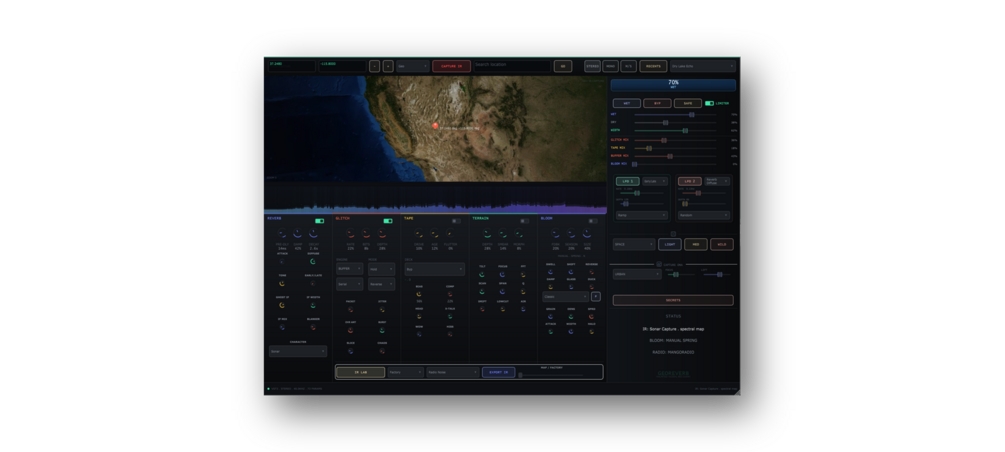Select the Stereo mode button
The image size is (1005, 452).
[x=592, y=66]
